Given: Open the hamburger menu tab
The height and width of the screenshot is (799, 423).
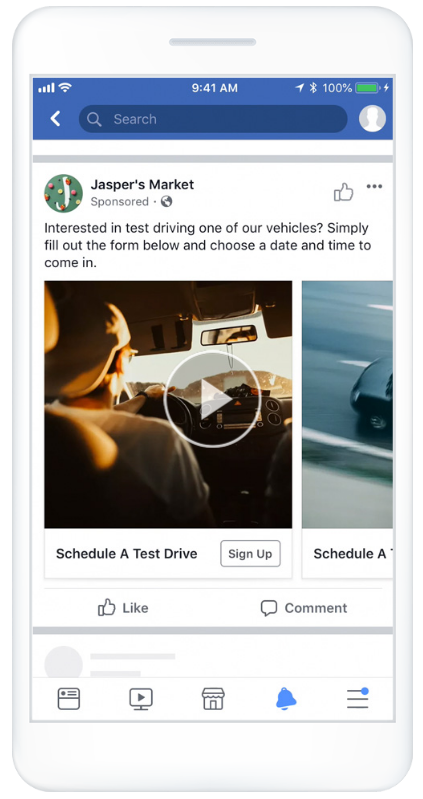Looking at the screenshot, I should pyautogui.click(x=358, y=698).
